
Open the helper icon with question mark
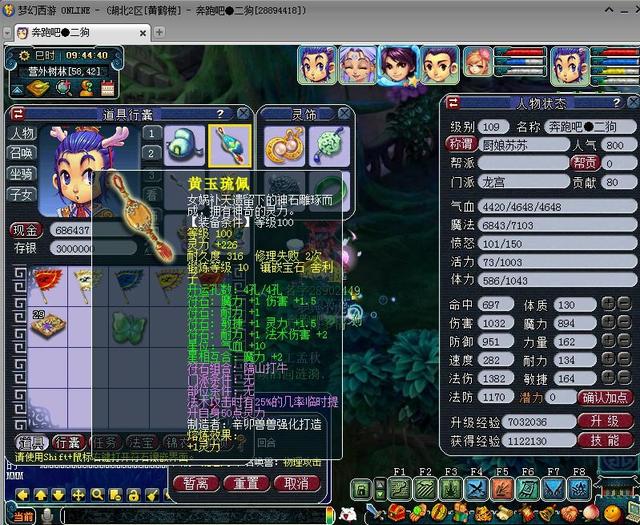click(86, 87)
